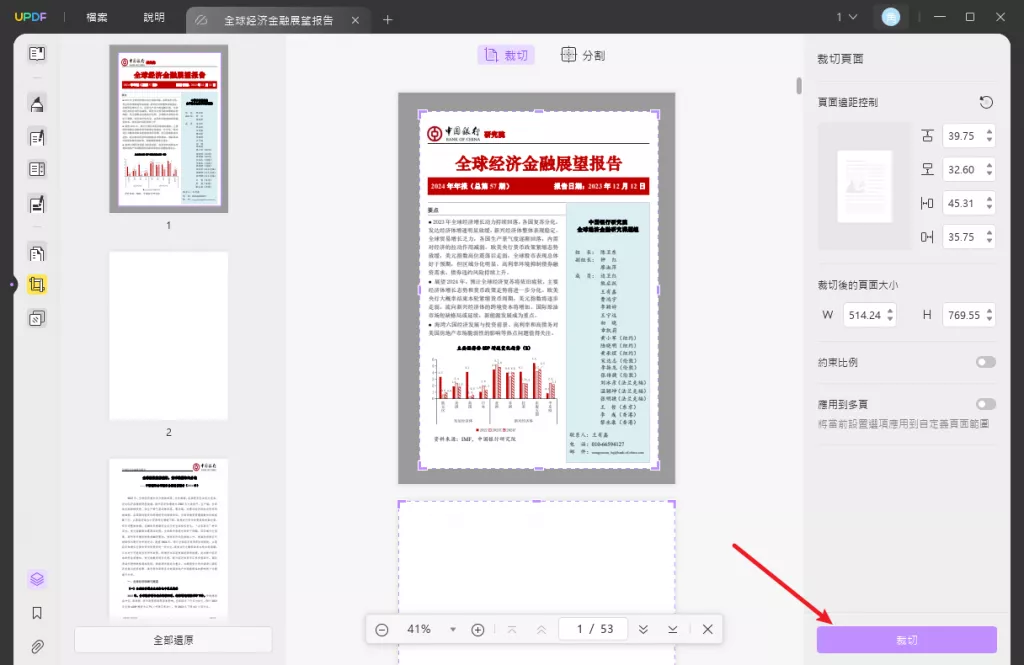The width and height of the screenshot is (1024, 665).
Task: Open the 檔案 menu
Action: [97, 17]
